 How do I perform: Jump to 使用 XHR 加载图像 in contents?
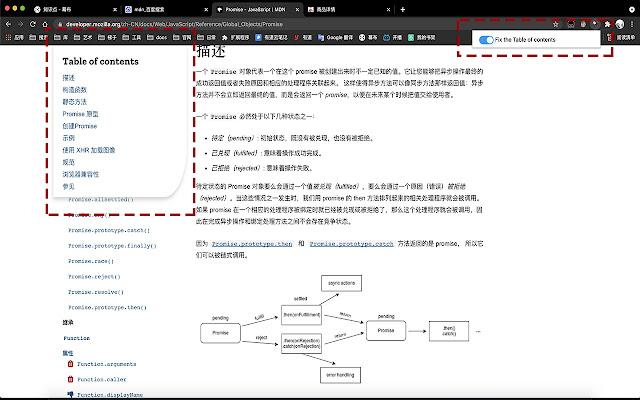(x=89, y=150)
